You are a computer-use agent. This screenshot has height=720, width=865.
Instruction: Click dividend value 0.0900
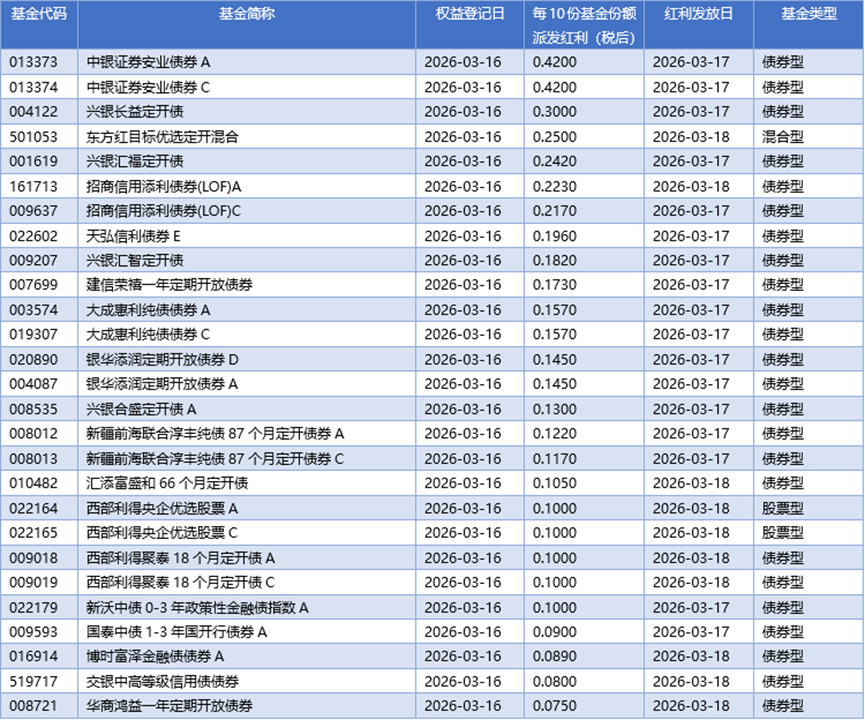pyautogui.click(x=554, y=632)
